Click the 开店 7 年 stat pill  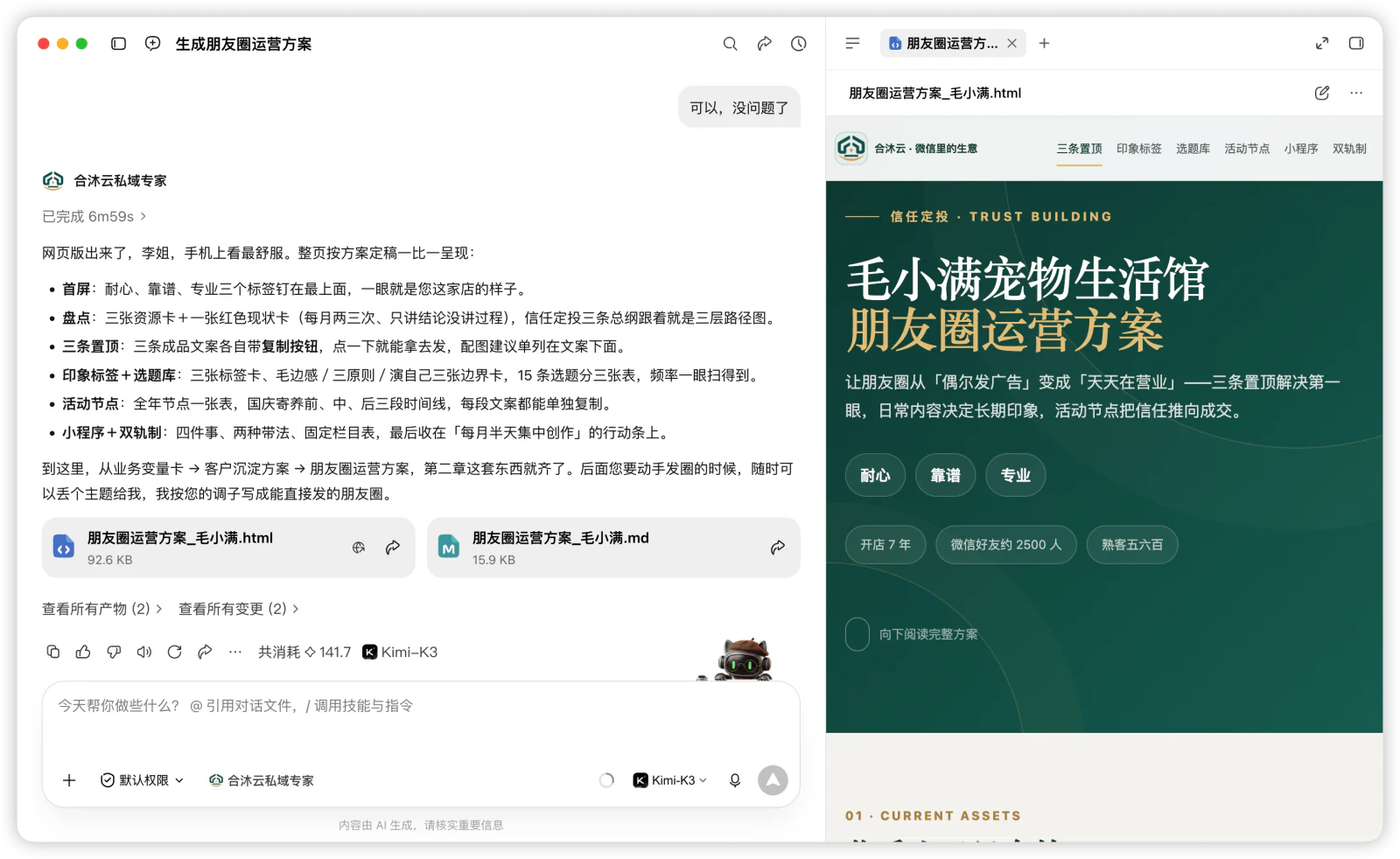click(885, 544)
